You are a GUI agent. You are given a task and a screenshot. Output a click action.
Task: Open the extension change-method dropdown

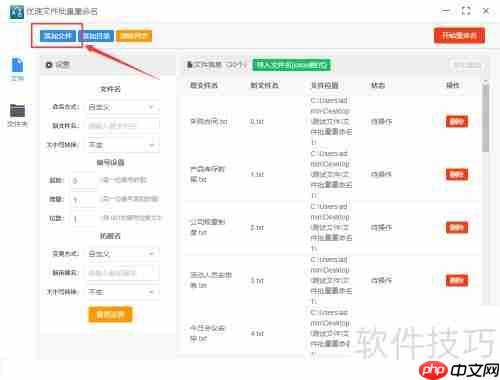click(x=123, y=254)
